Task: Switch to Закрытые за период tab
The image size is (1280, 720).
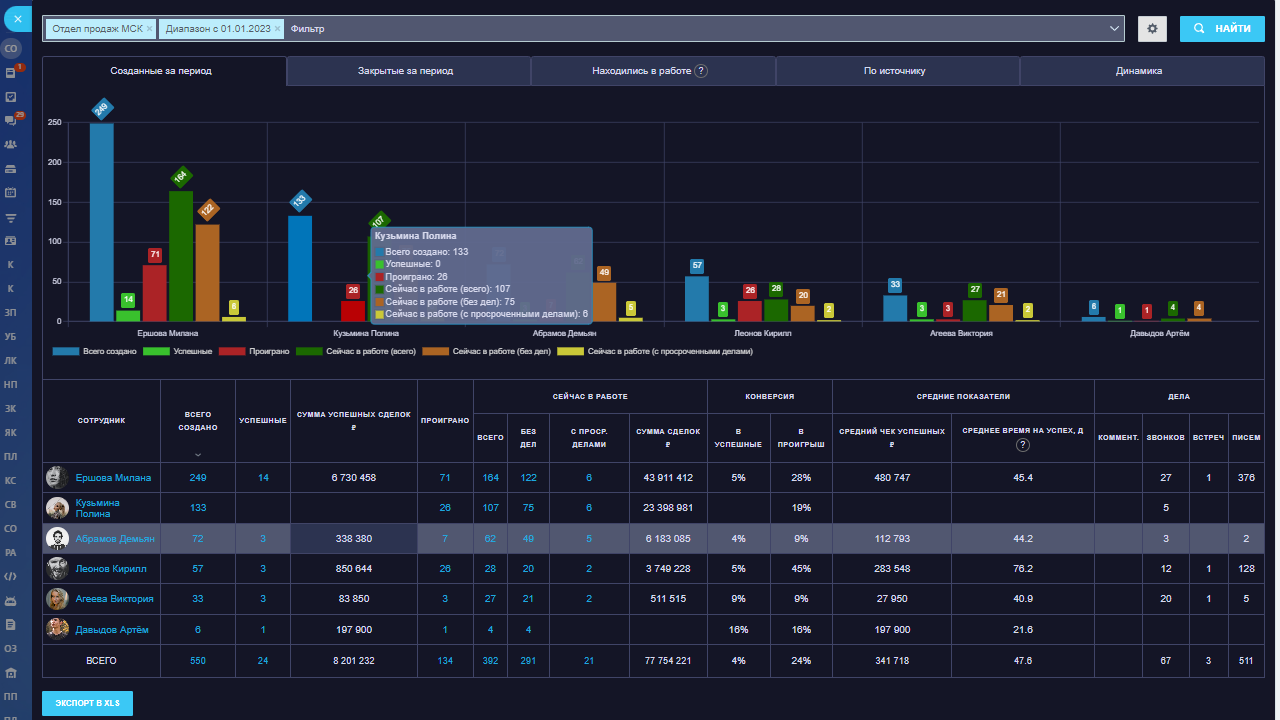Action: tap(408, 71)
